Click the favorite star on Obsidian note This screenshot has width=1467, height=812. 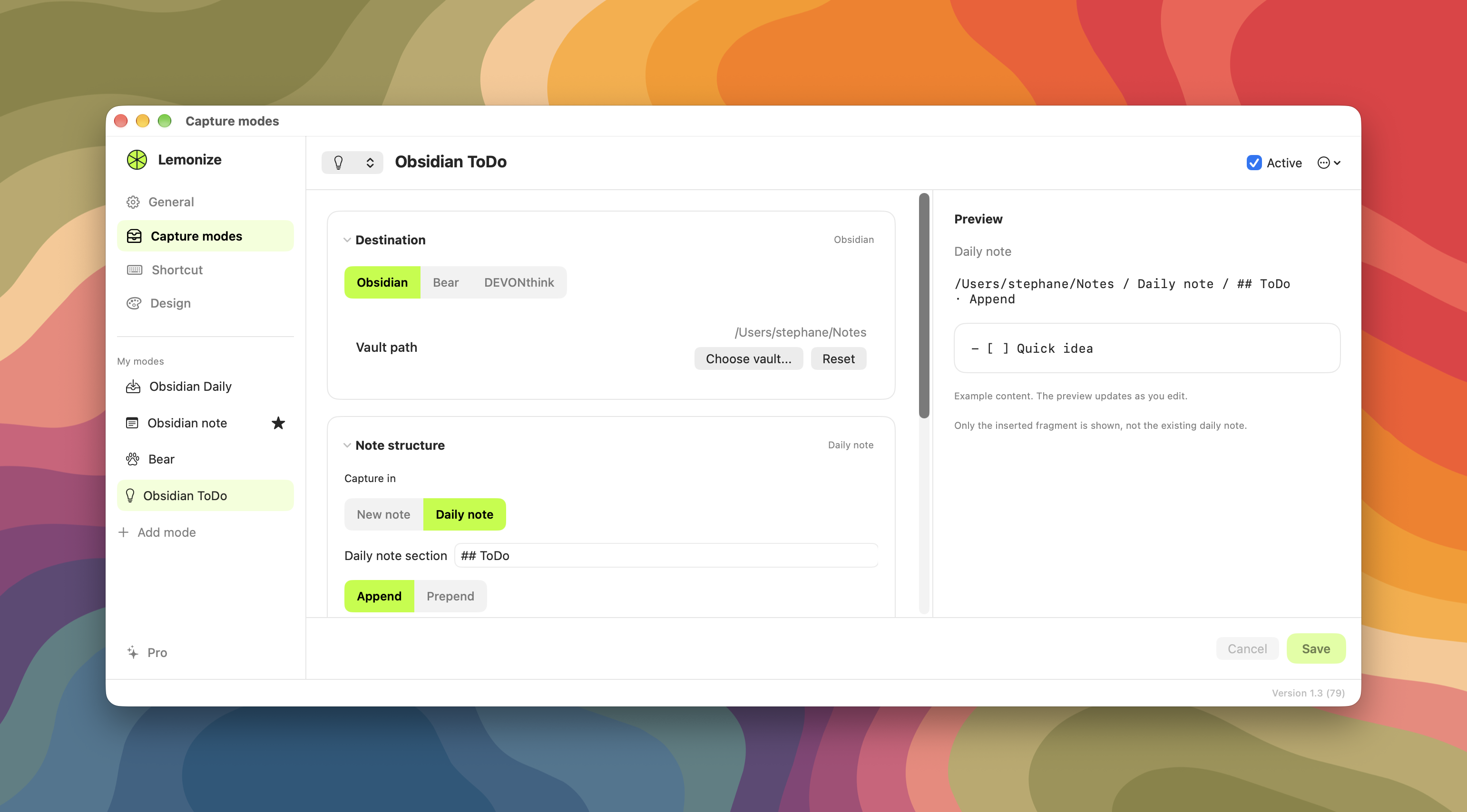coord(278,423)
